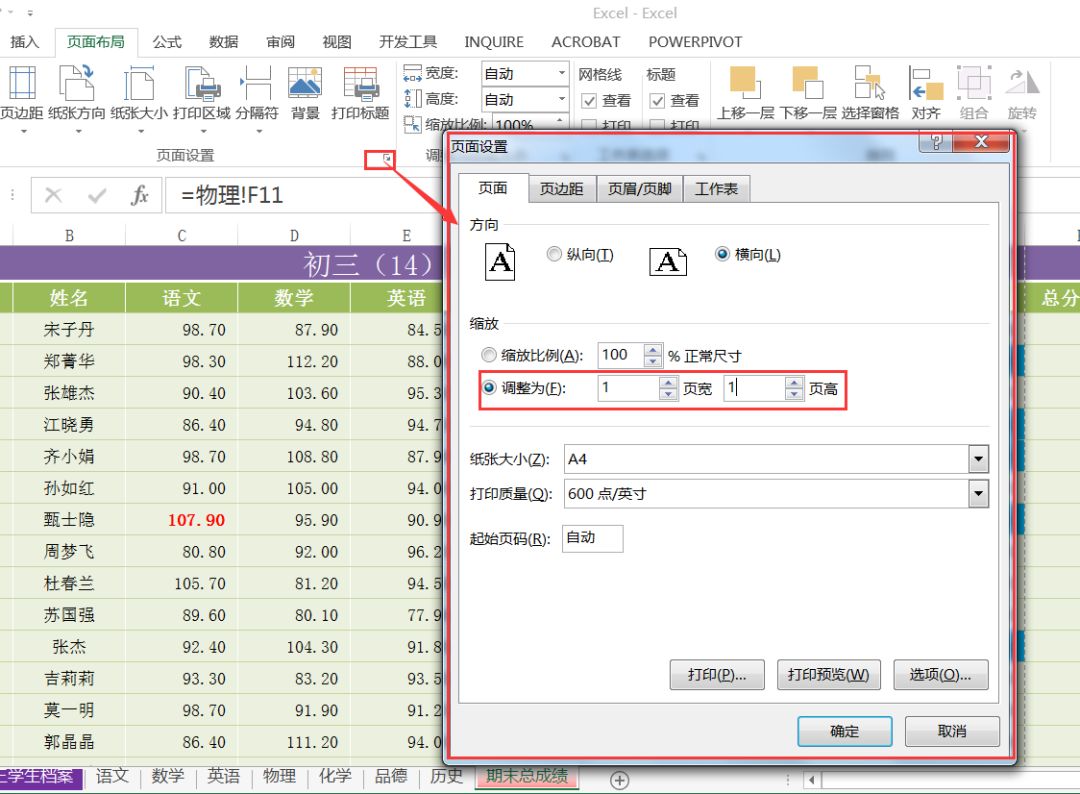The width and height of the screenshot is (1080, 794).
Task: Click the formula bar showing =物理!F11
Action: coord(303,196)
